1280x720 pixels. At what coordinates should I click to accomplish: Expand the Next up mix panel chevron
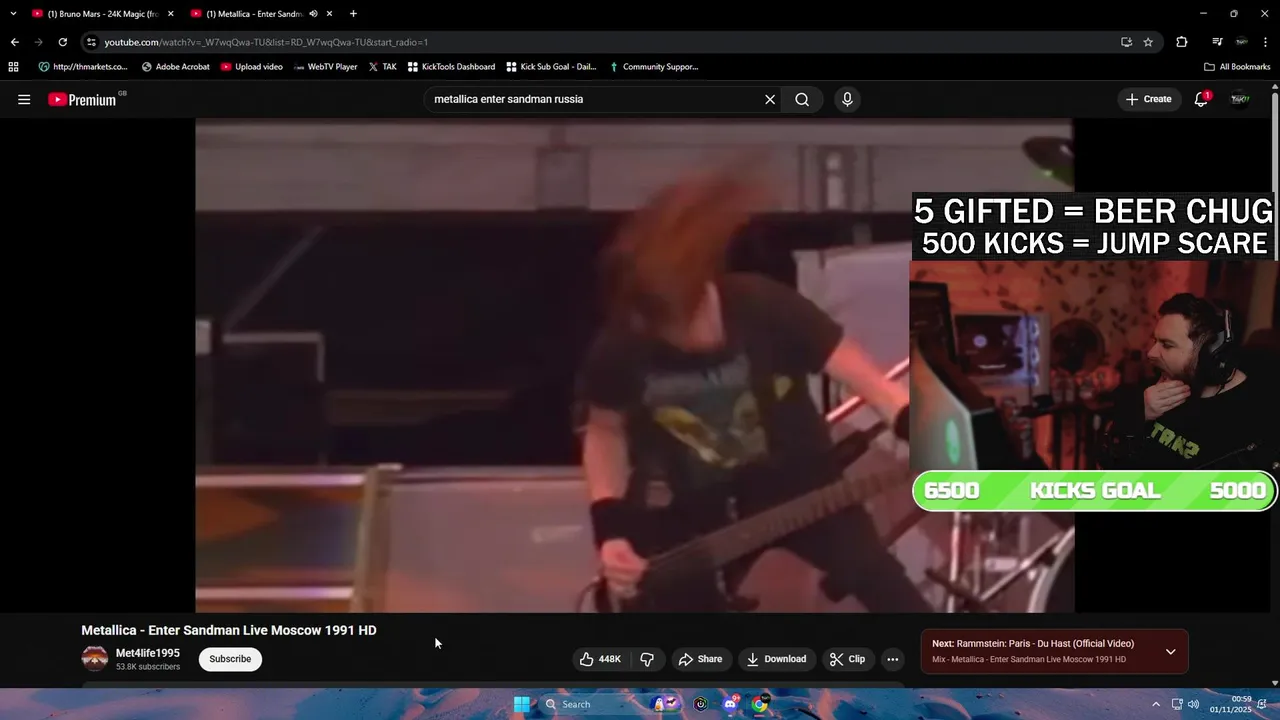point(1170,652)
